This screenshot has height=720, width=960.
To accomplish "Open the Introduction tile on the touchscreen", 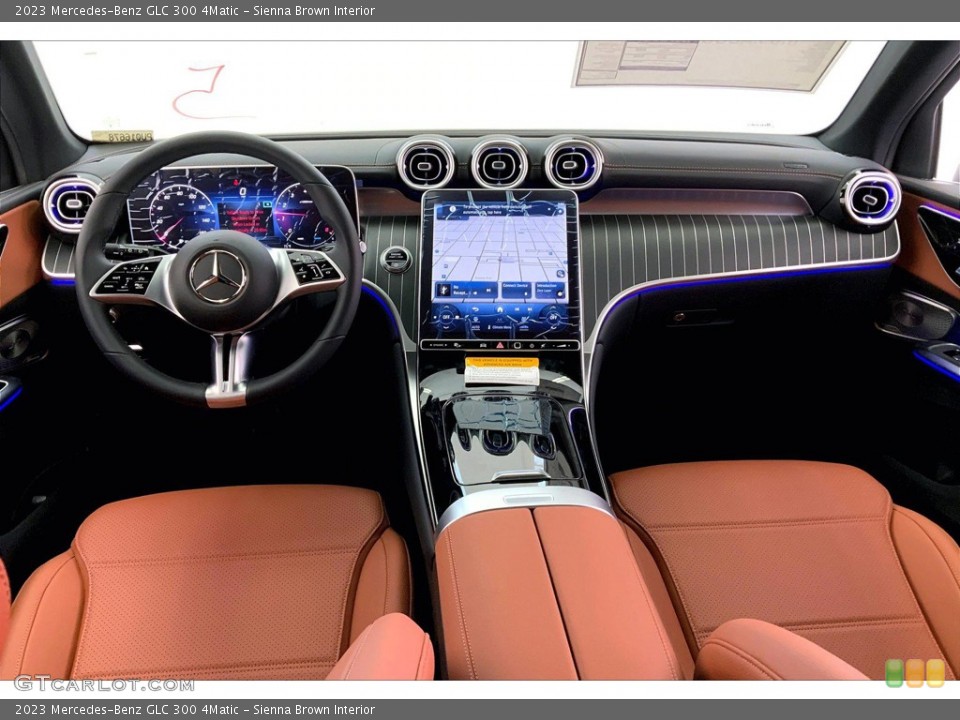I will tap(550, 290).
